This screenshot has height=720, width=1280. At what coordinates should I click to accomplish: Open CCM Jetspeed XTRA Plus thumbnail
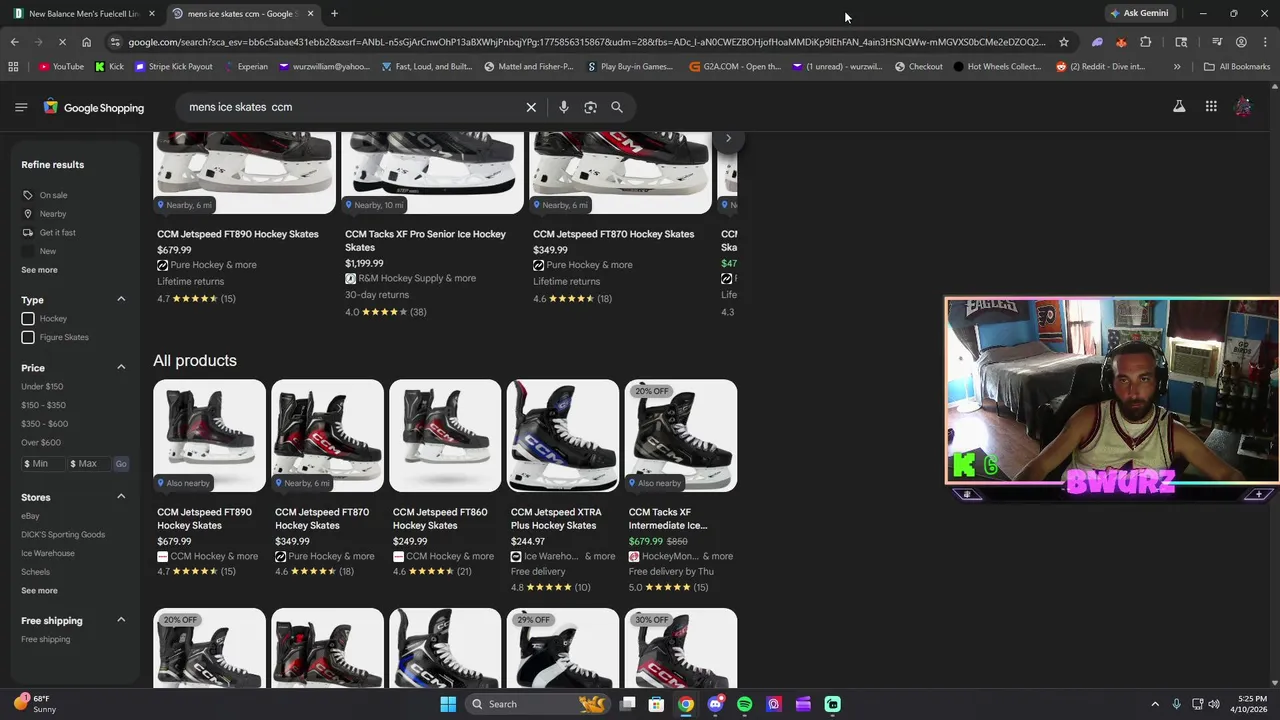[563, 436]
